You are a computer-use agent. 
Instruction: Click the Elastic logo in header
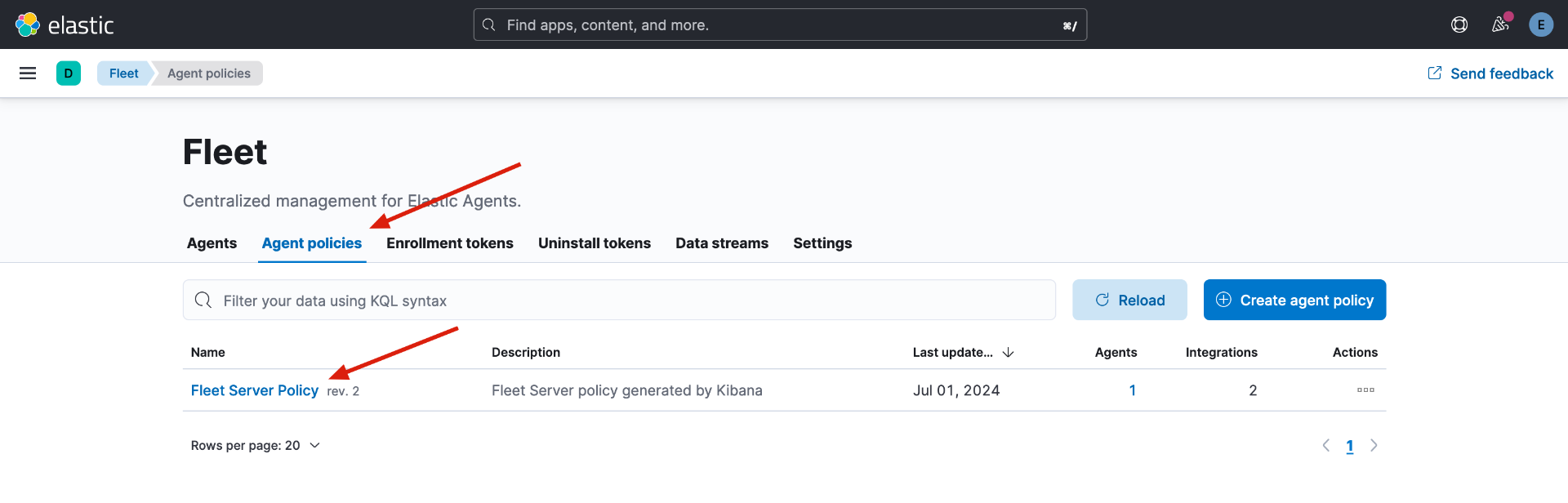65,24
